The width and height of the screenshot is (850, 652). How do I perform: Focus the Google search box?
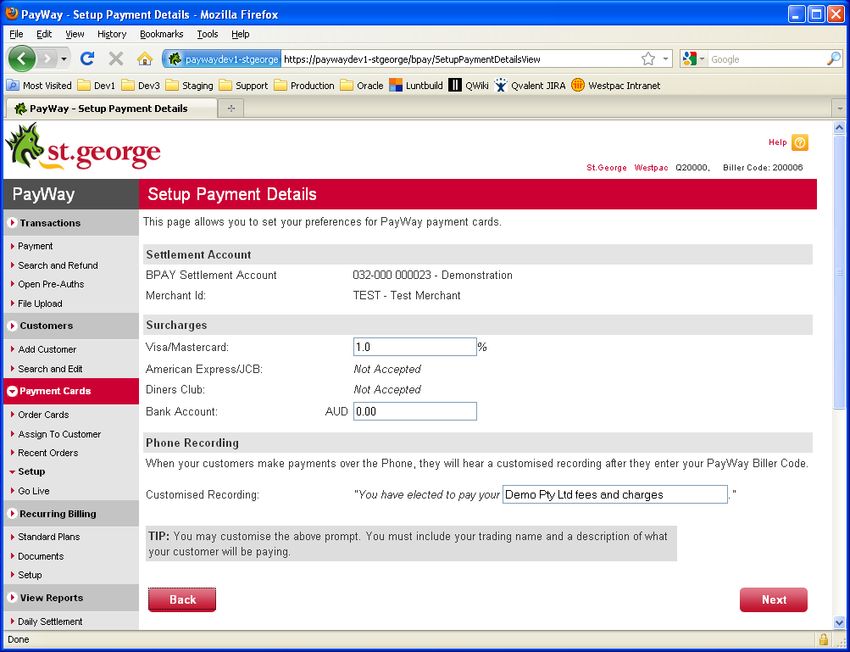click(x=767, y=59)
